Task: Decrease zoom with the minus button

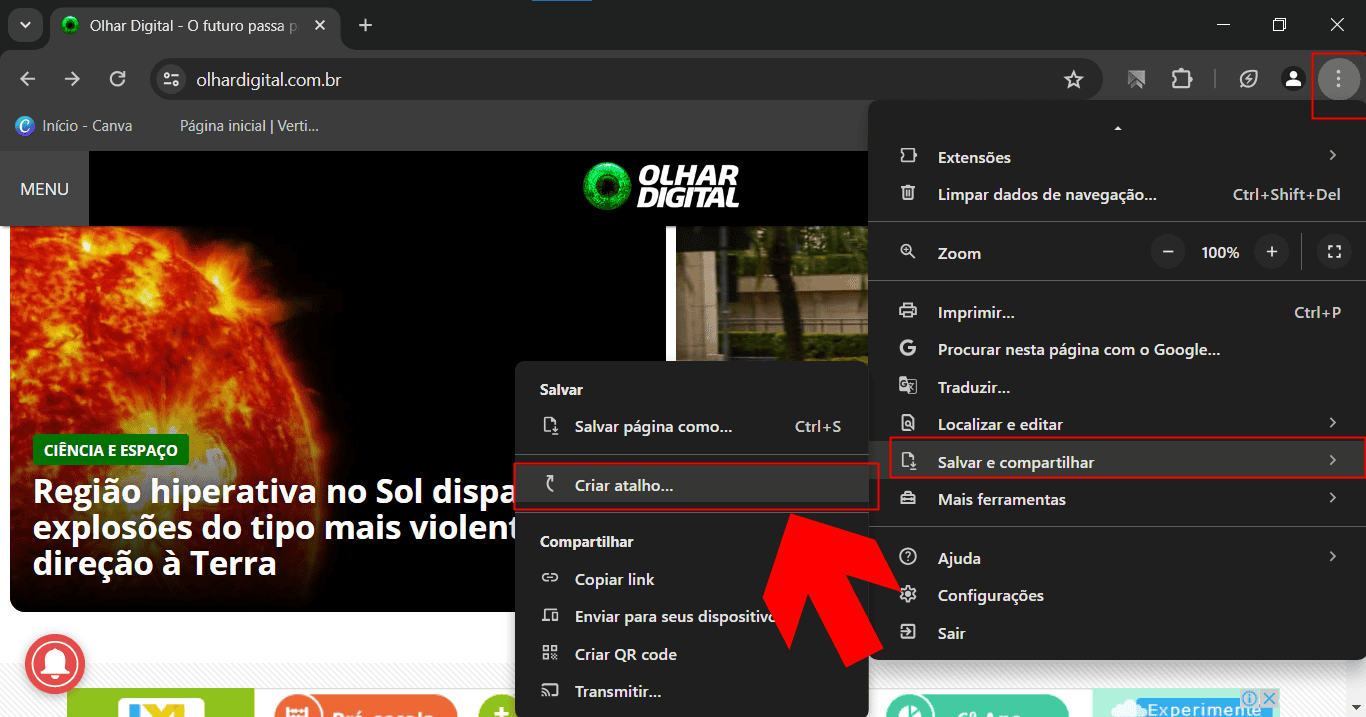Action: (x=1167, y=252)
